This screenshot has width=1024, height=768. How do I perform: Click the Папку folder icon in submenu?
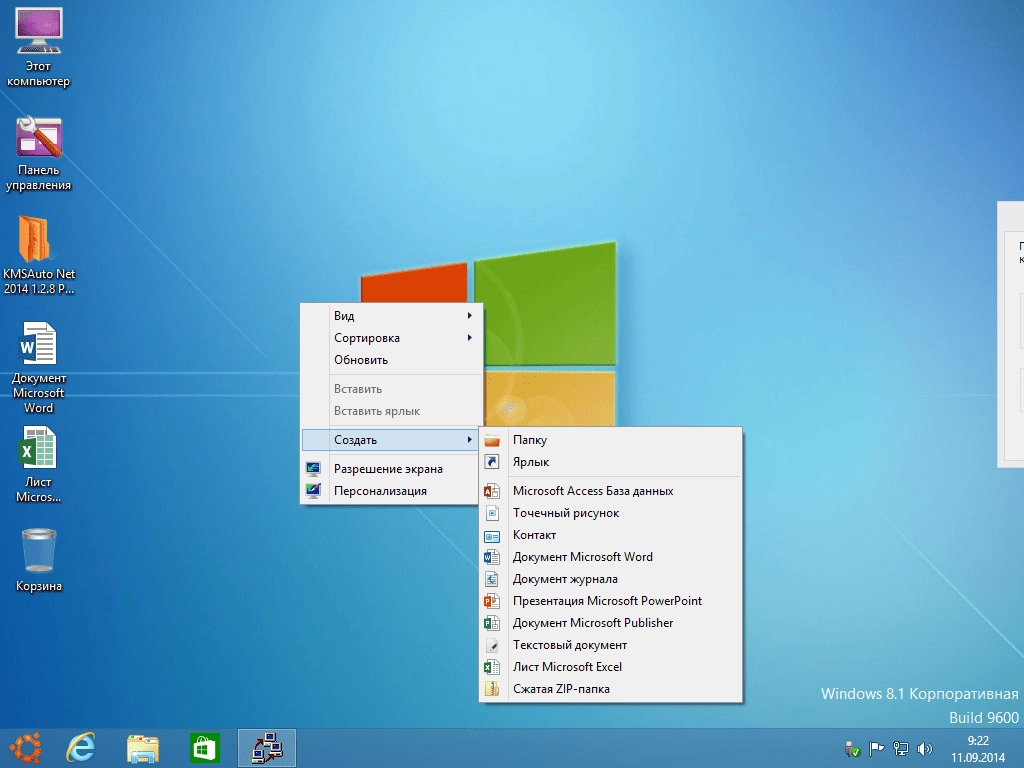(x=492, y=440)
